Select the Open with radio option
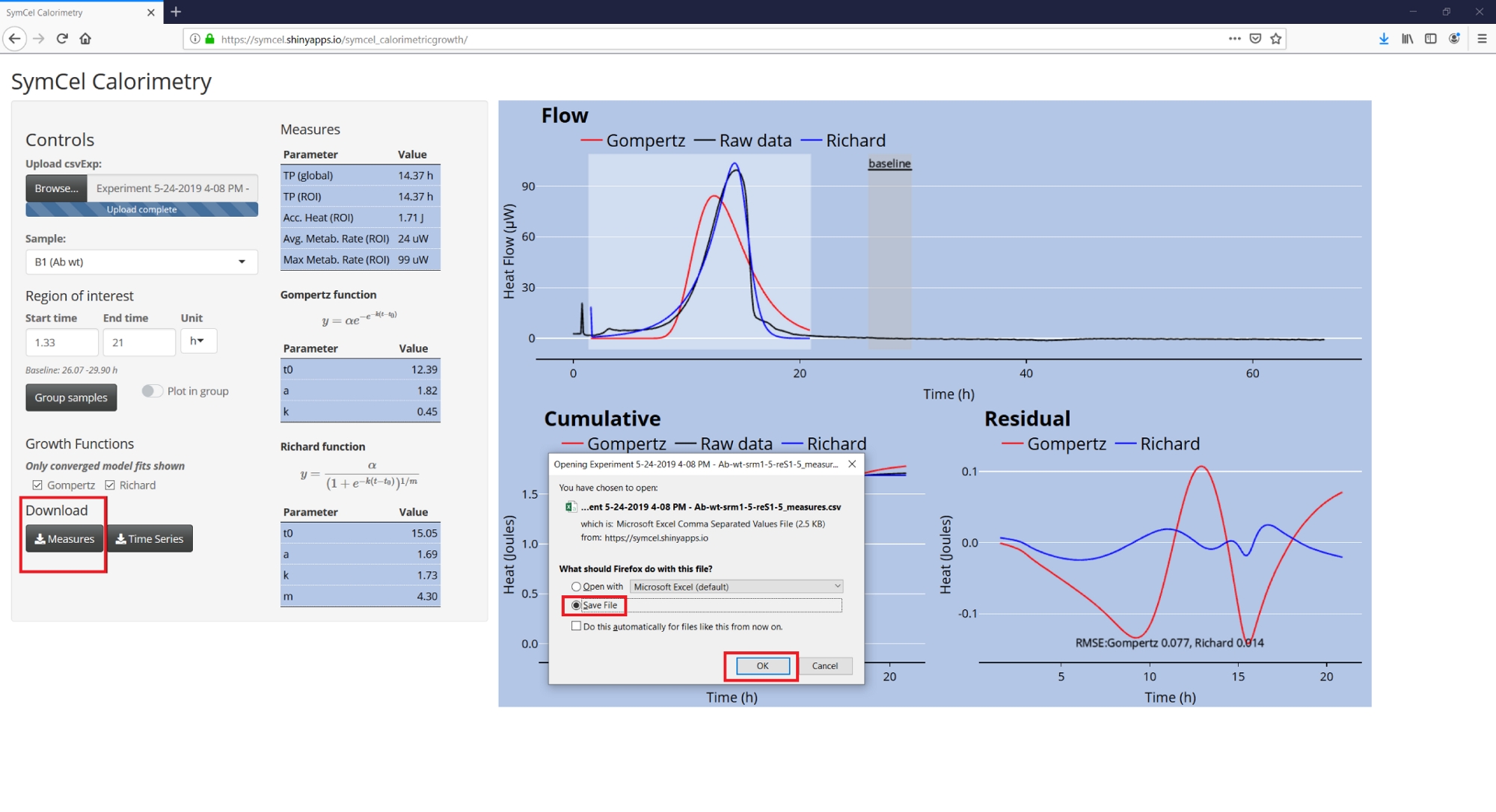The height and width of the screenshot is (812, 1496). pyautogui.click(x=576, y=587)
